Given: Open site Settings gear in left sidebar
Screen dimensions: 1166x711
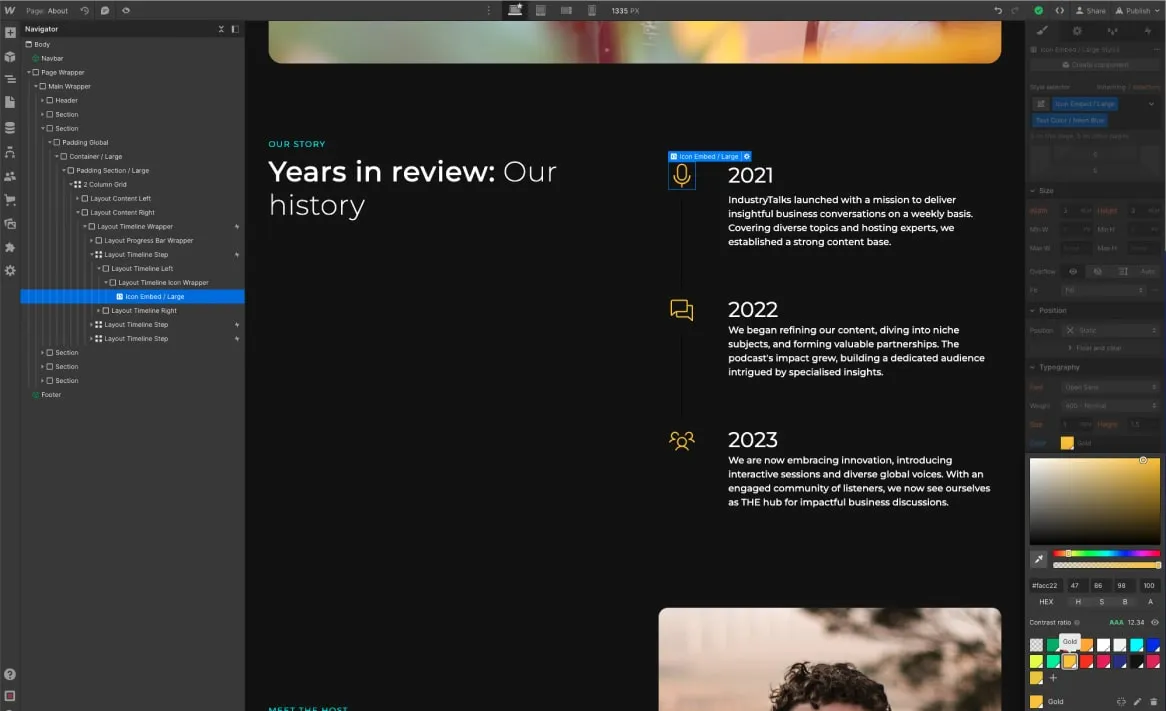Looking at the screenshot, I should click(x=10, y=271).
